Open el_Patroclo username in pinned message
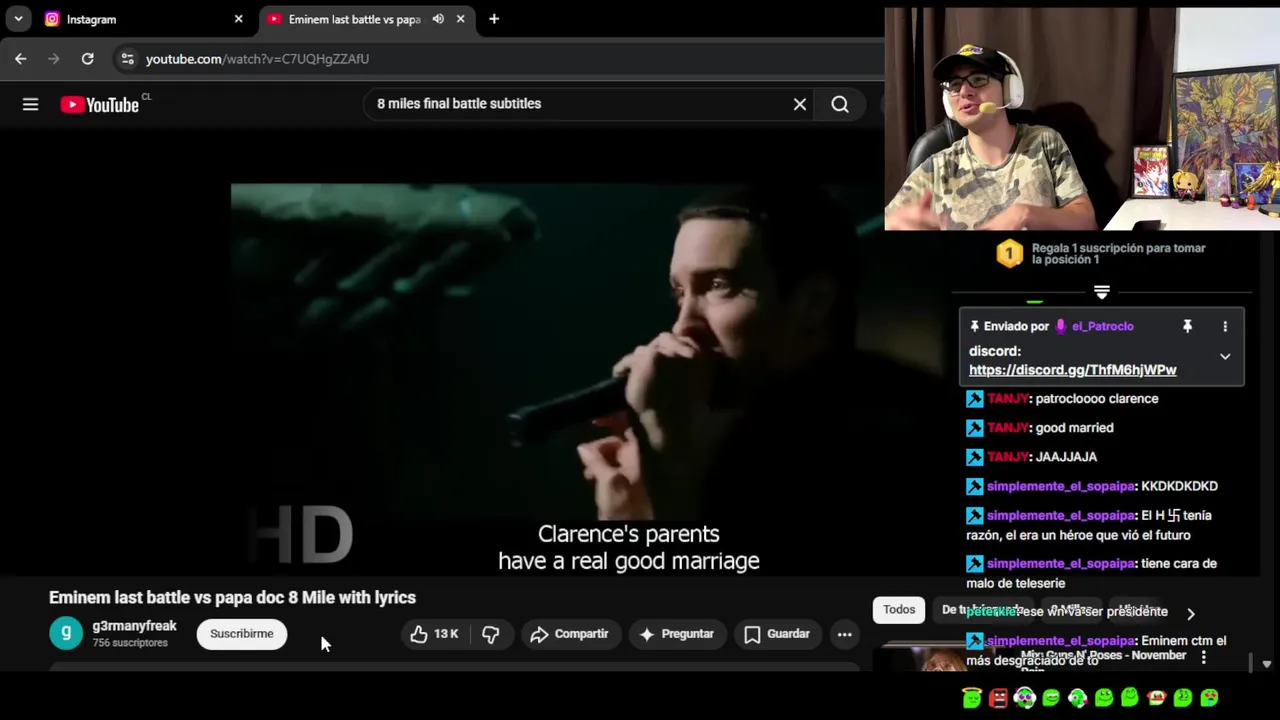Screen dimensions: 1280x720 1102,326
